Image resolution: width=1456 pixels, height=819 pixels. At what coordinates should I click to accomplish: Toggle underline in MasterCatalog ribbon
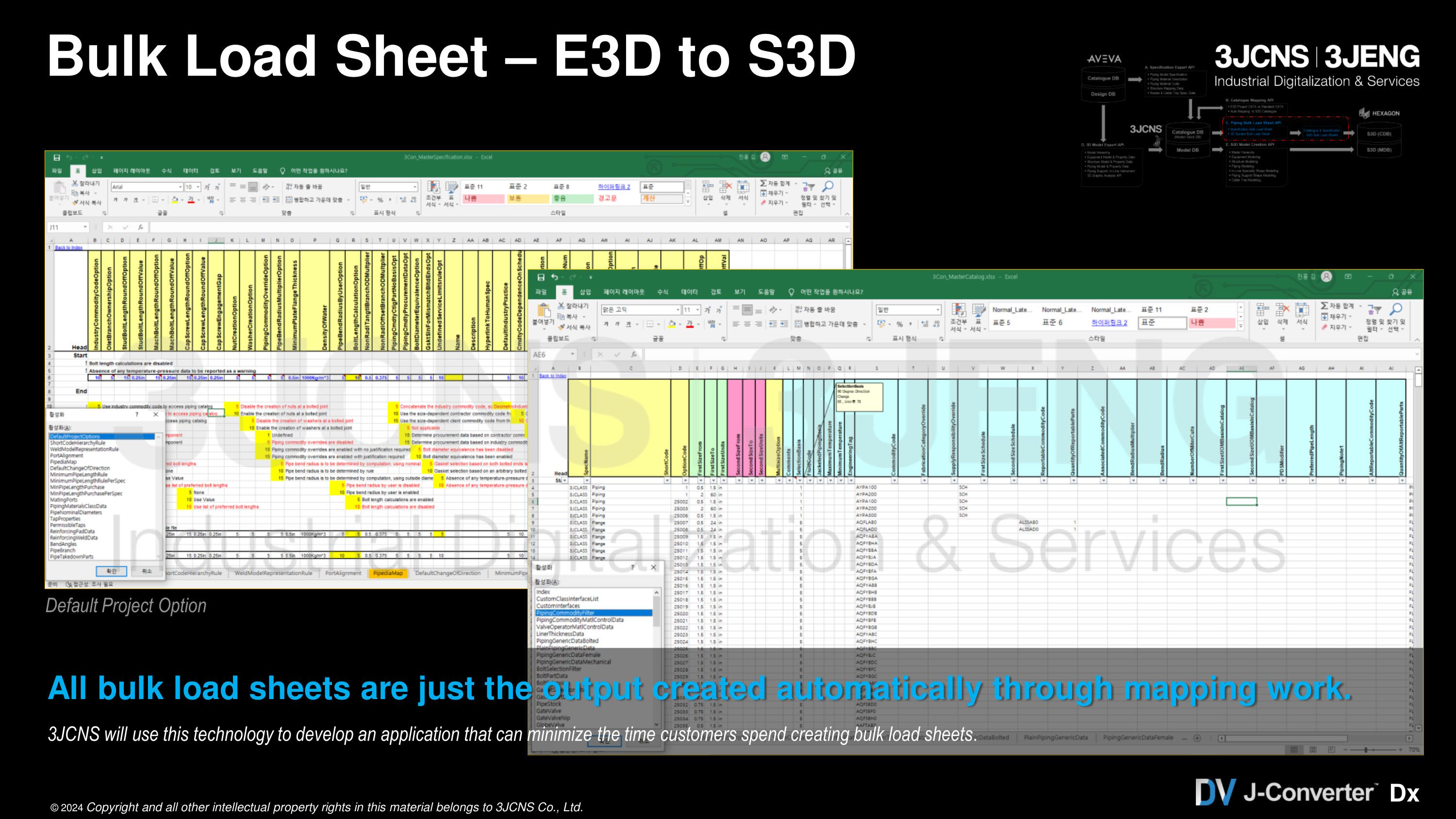click(x=628, y=324)
